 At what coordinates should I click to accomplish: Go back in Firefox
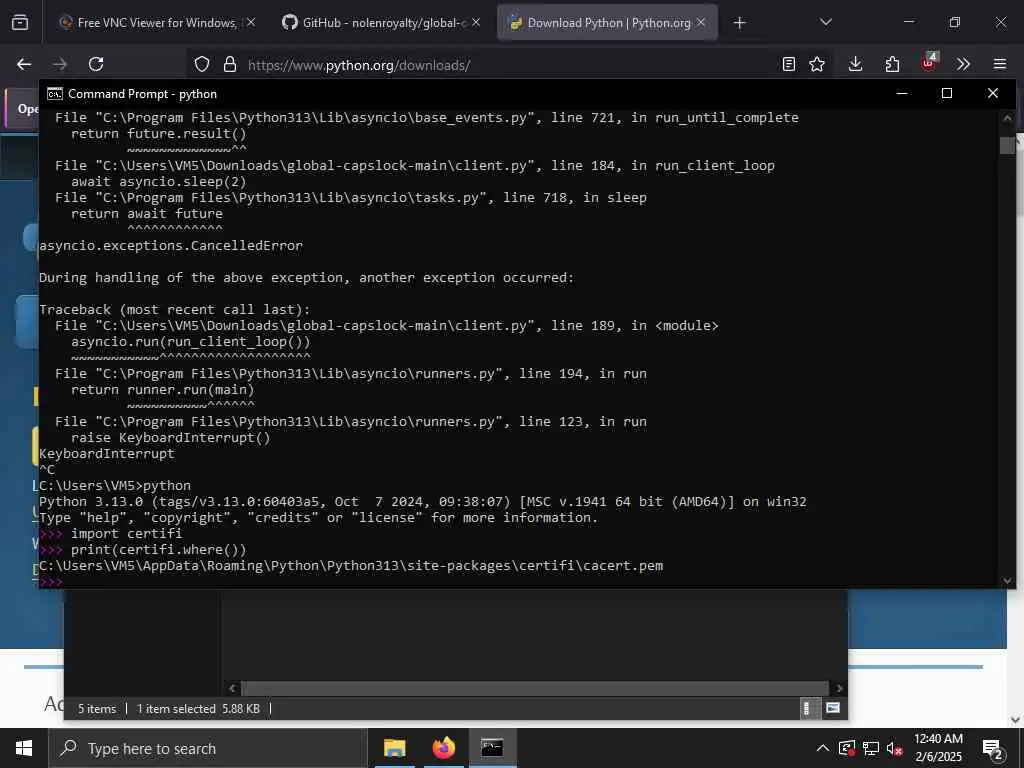point(24,64)
